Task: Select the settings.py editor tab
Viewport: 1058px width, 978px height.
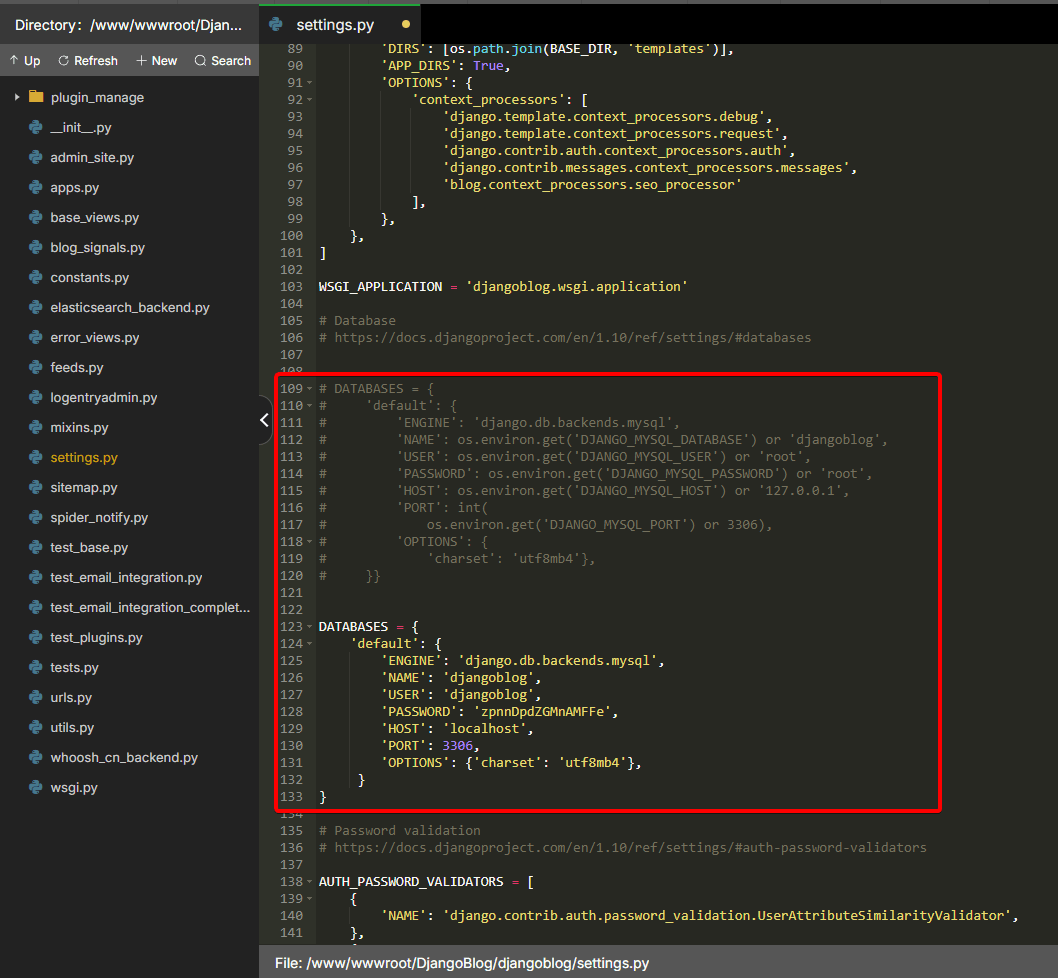Action: tap(334, 24)
